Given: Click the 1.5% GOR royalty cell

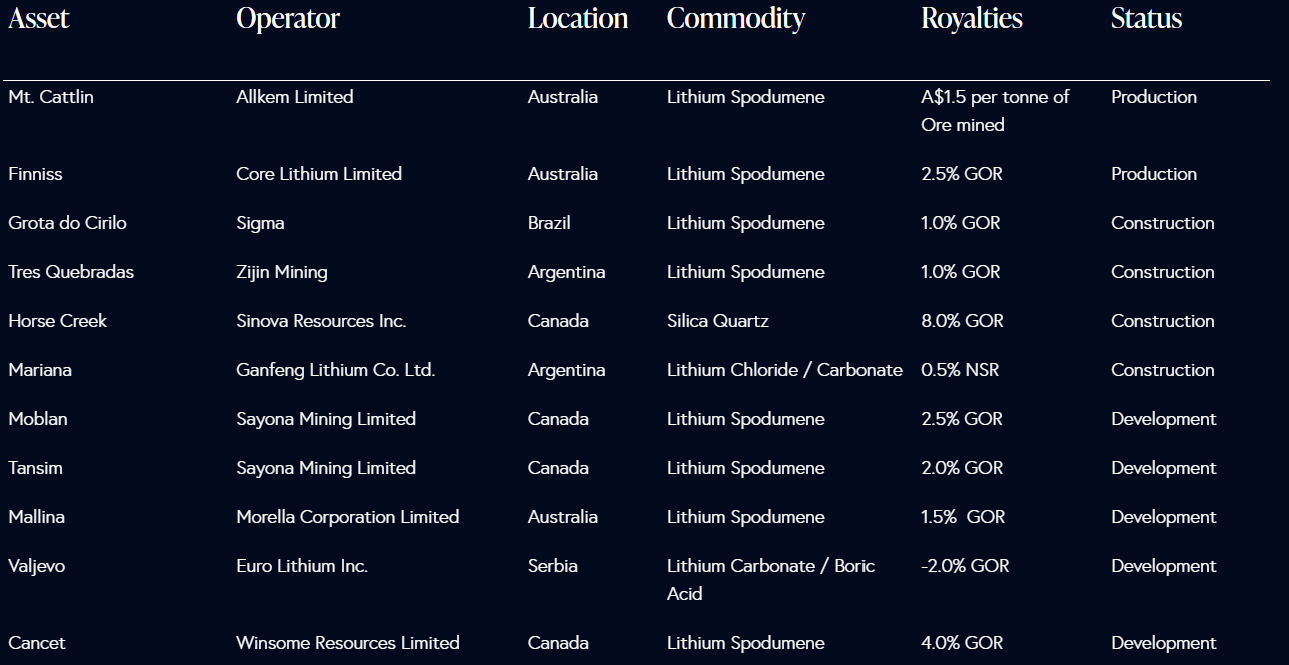Looking at the screenshot, I should (x=963, y=517).
